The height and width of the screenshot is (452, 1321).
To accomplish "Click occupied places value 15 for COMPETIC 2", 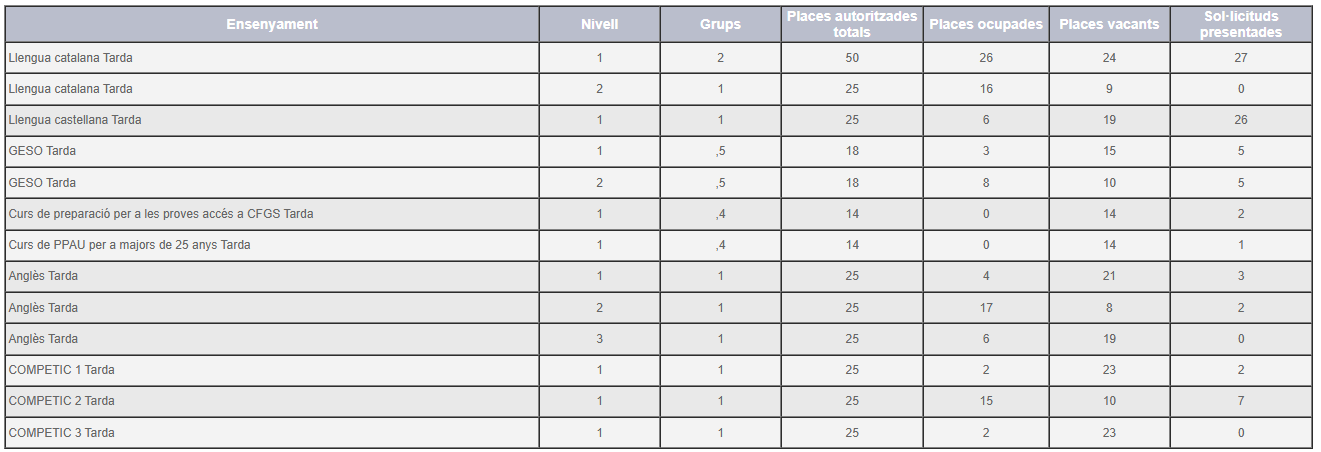I will click(985, 401).
